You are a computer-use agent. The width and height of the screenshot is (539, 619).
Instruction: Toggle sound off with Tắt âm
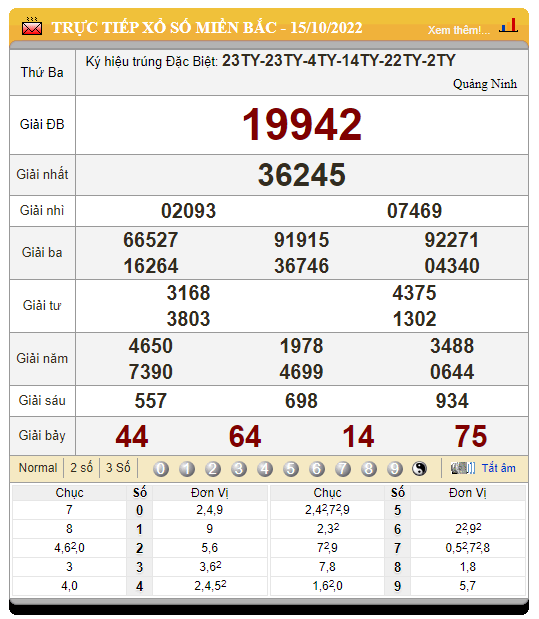(x=499, y=468)
